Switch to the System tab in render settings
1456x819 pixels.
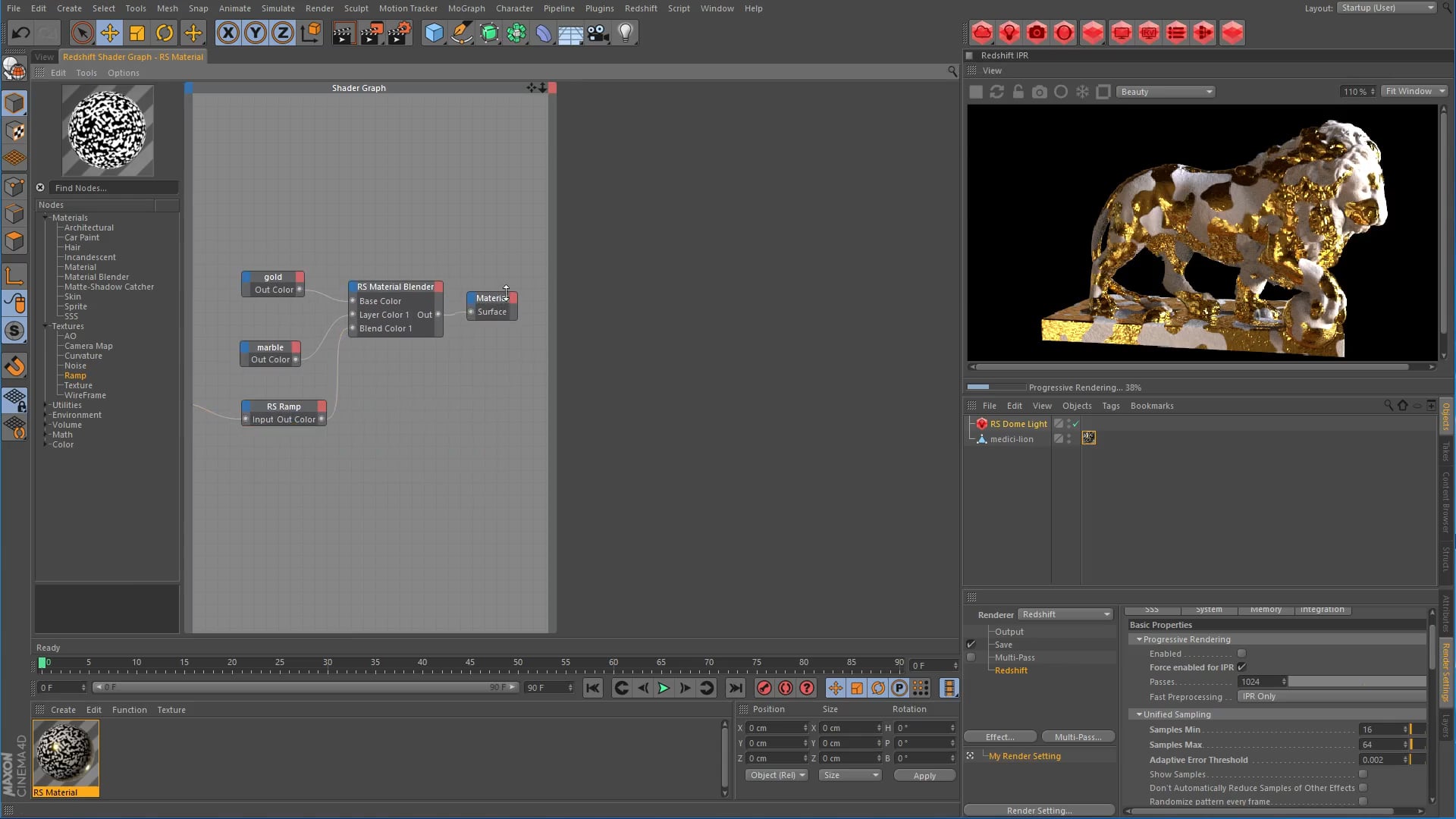(1209, 610)
